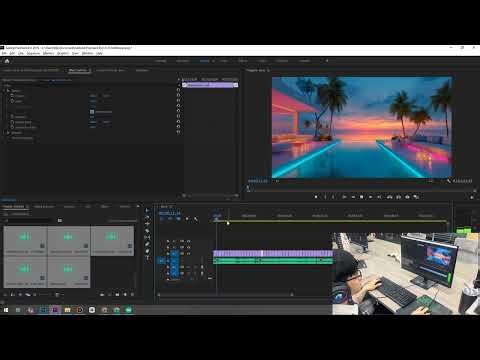Open the Window menu

tap(87, 53)
